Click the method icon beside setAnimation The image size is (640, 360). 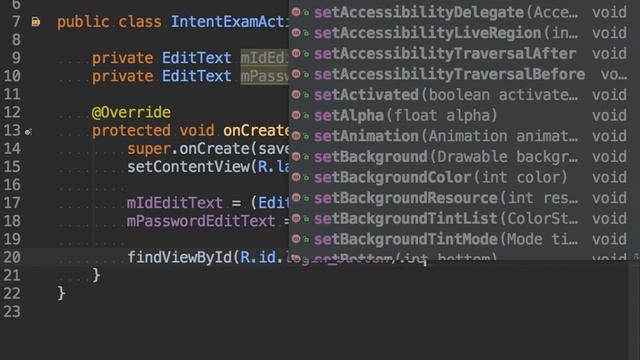(x=296, y=136)
